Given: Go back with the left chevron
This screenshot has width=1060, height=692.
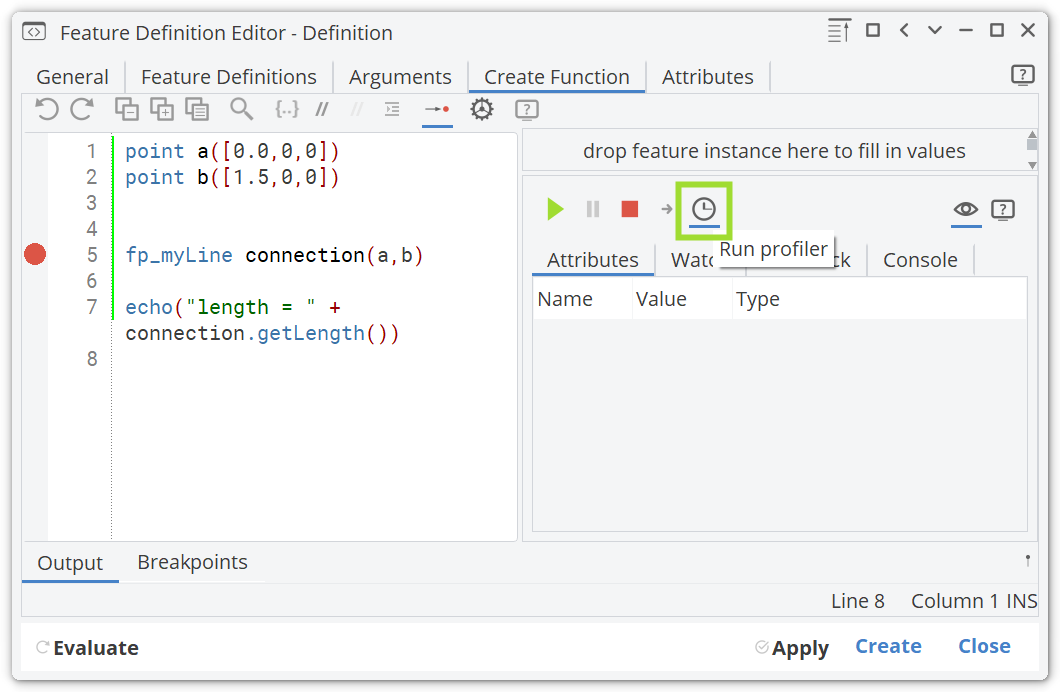Looking at the screenshot, I should pos(904,30).
